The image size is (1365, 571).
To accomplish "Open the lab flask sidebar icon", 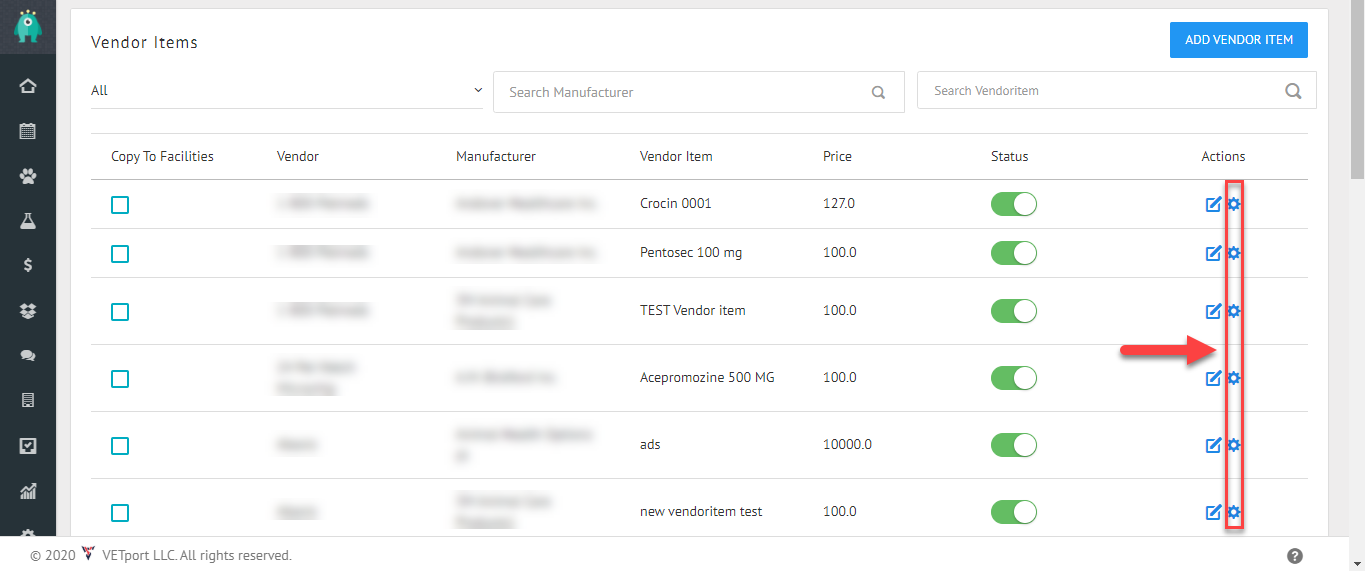I will point(28,221).
